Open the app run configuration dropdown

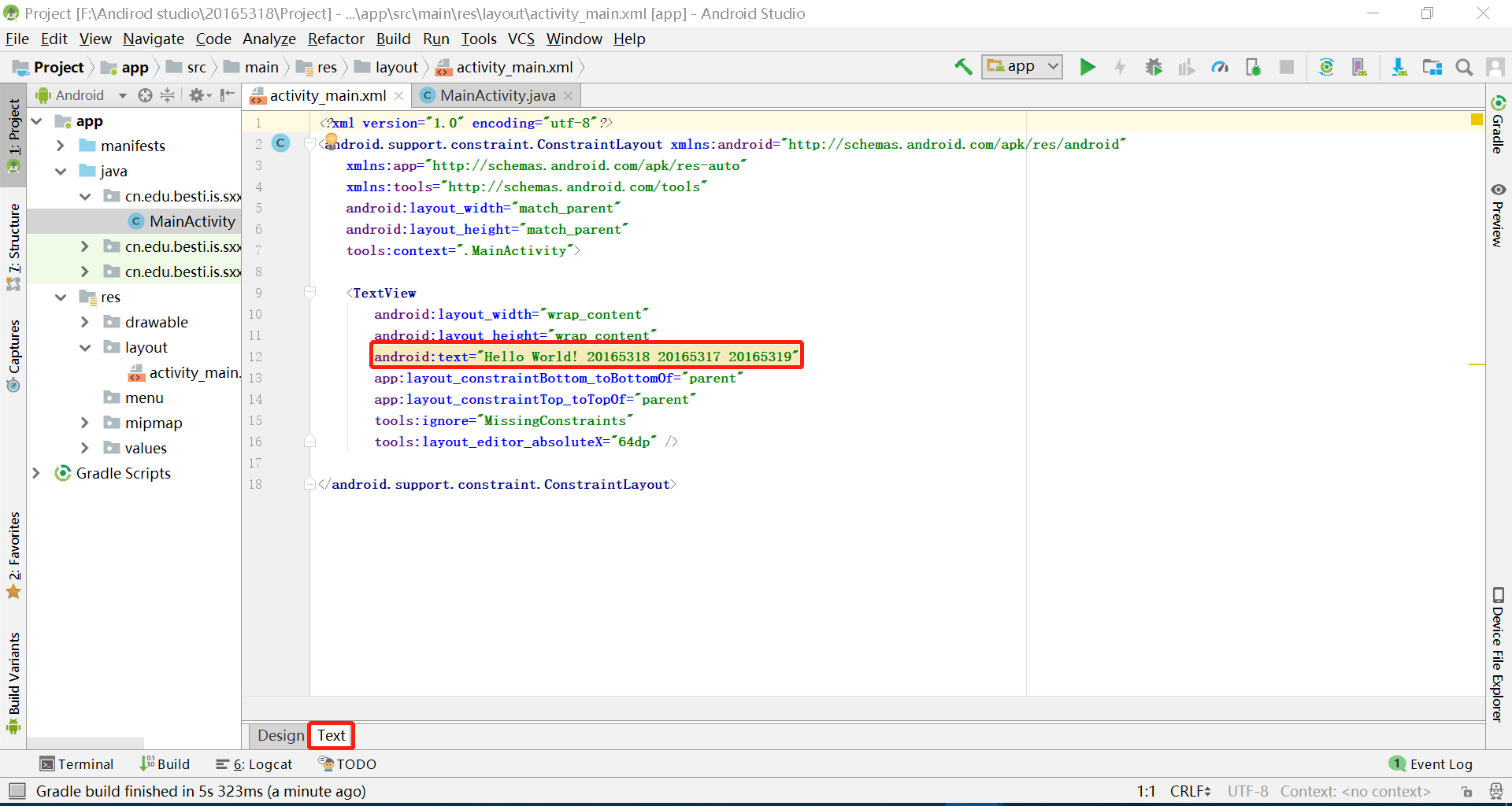click(x=1021, y=67)
